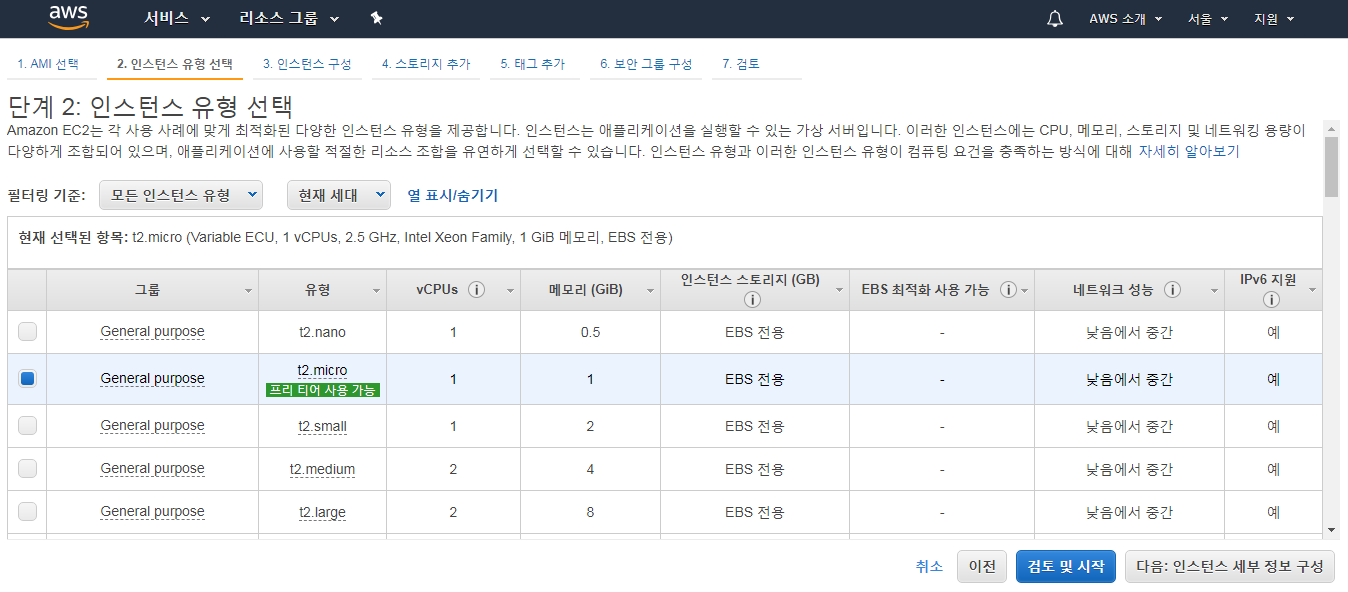
Task: Click info icon next to 네트워크 성능
Action: pyautogui.click(x=1172, y=290)
